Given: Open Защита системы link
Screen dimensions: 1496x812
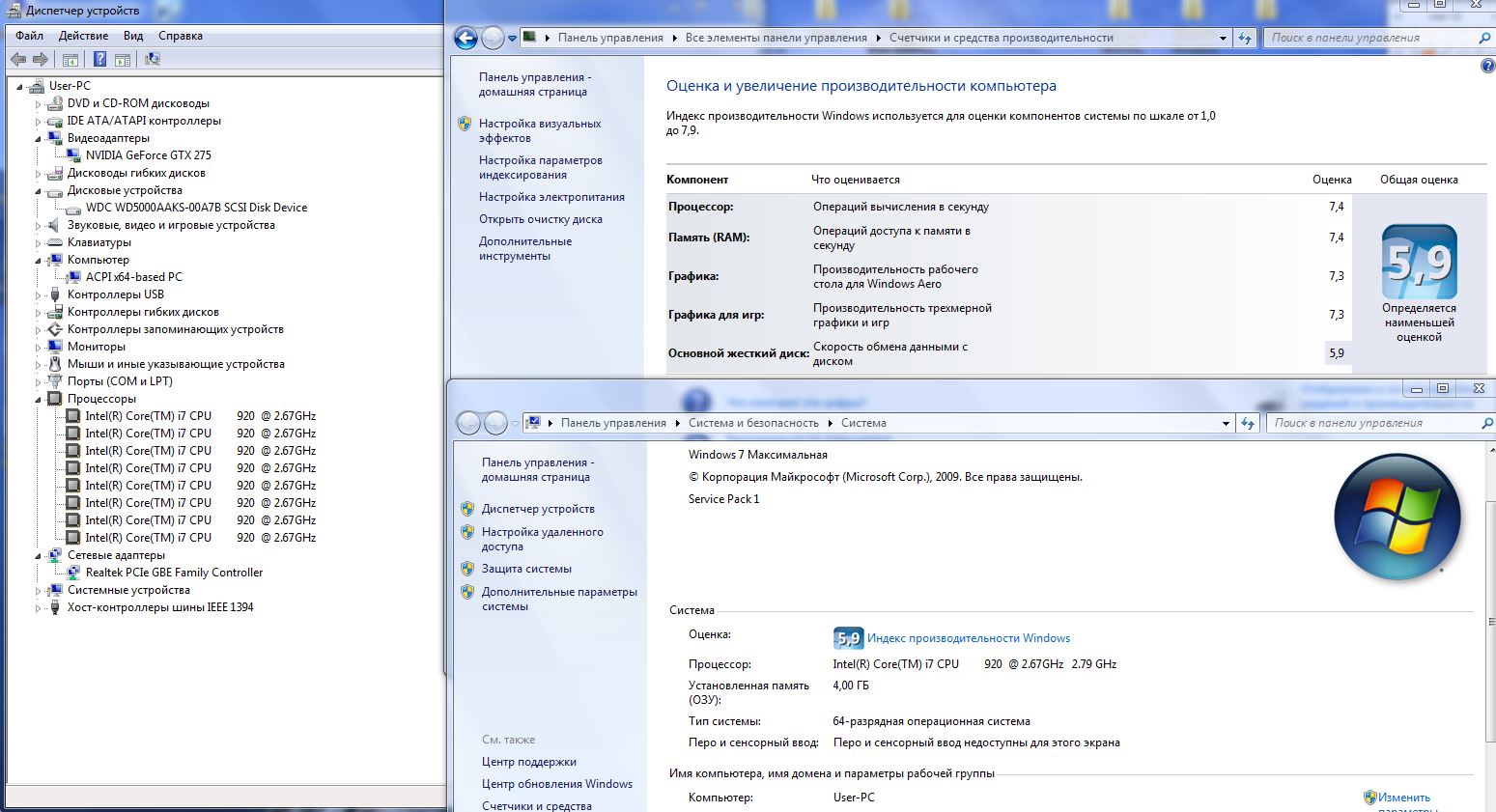Looking at the screenshot, I should (x=526, y=569).
